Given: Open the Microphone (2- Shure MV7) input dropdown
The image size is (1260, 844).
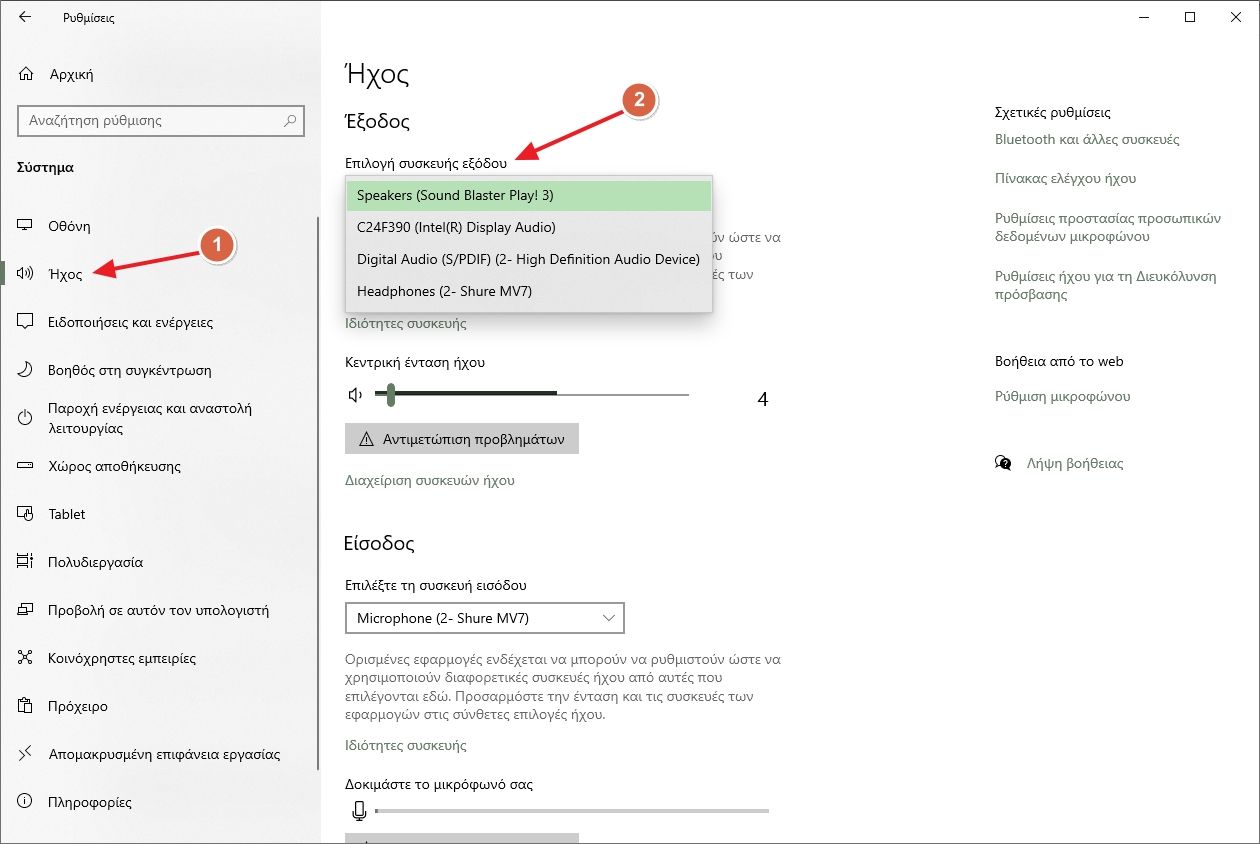Looking at the screenshot, I should coord(484,618).
